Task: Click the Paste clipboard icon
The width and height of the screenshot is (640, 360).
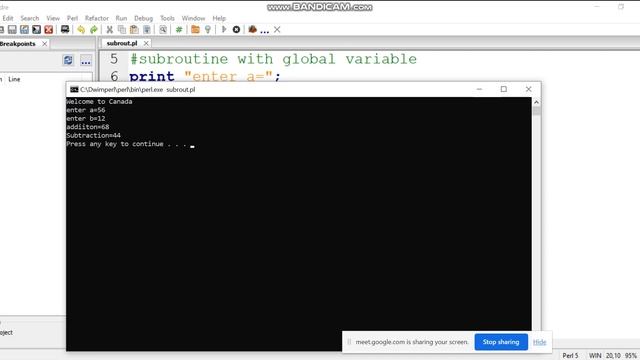Action: tap(134, 29)
